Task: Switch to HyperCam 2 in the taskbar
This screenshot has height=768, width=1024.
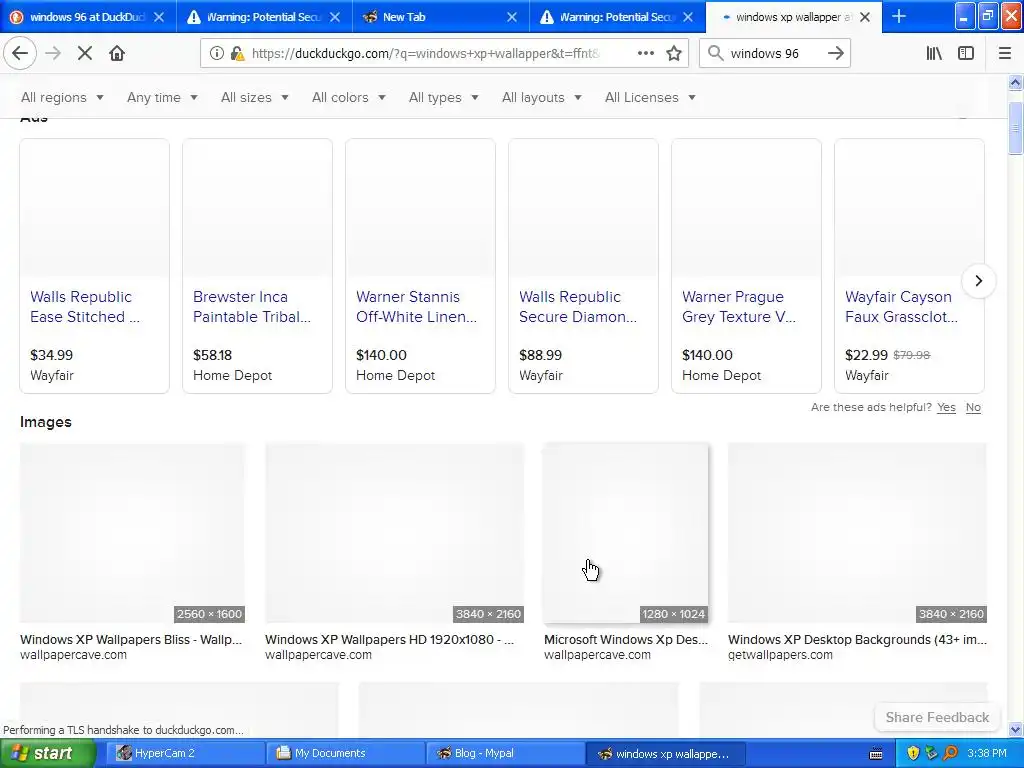Action: [x=185, y=753]
